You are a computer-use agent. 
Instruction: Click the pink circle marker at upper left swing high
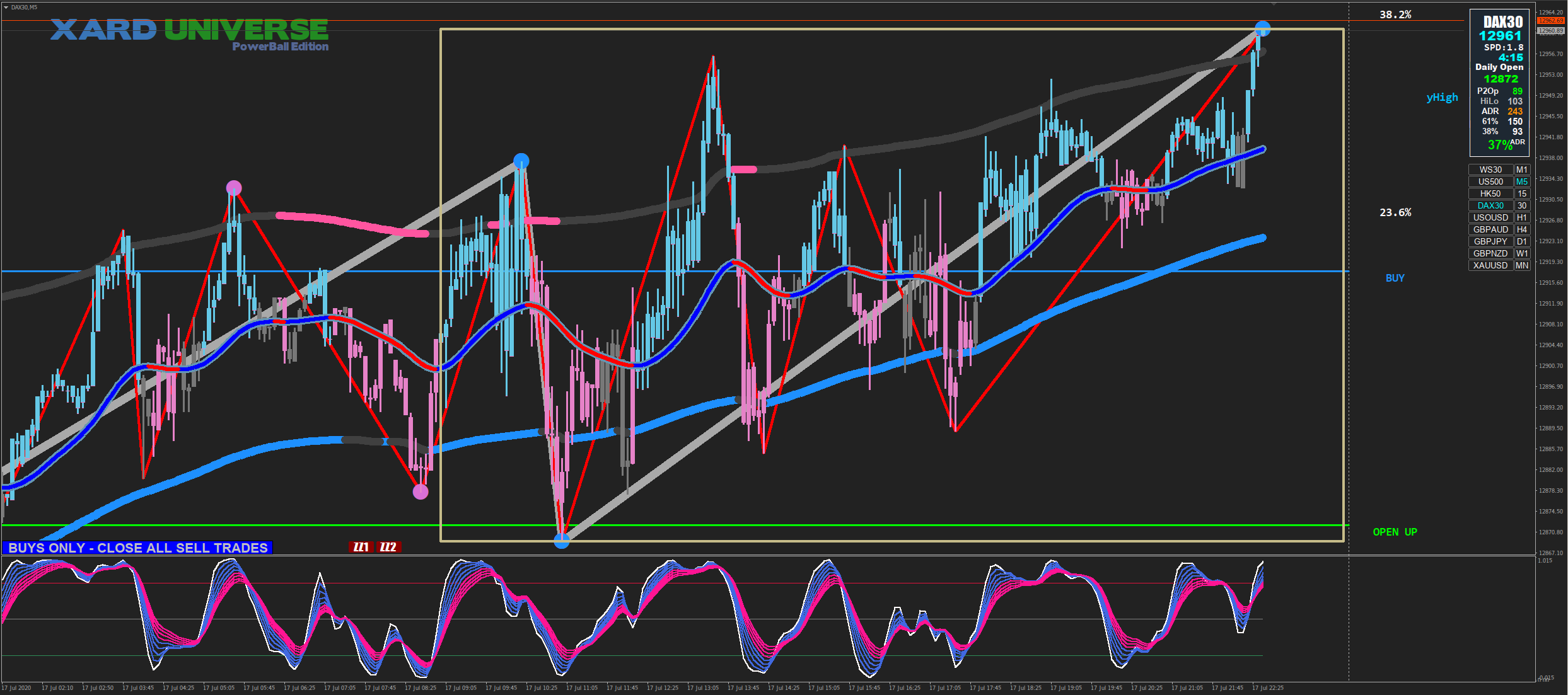[x=233, y=188]
